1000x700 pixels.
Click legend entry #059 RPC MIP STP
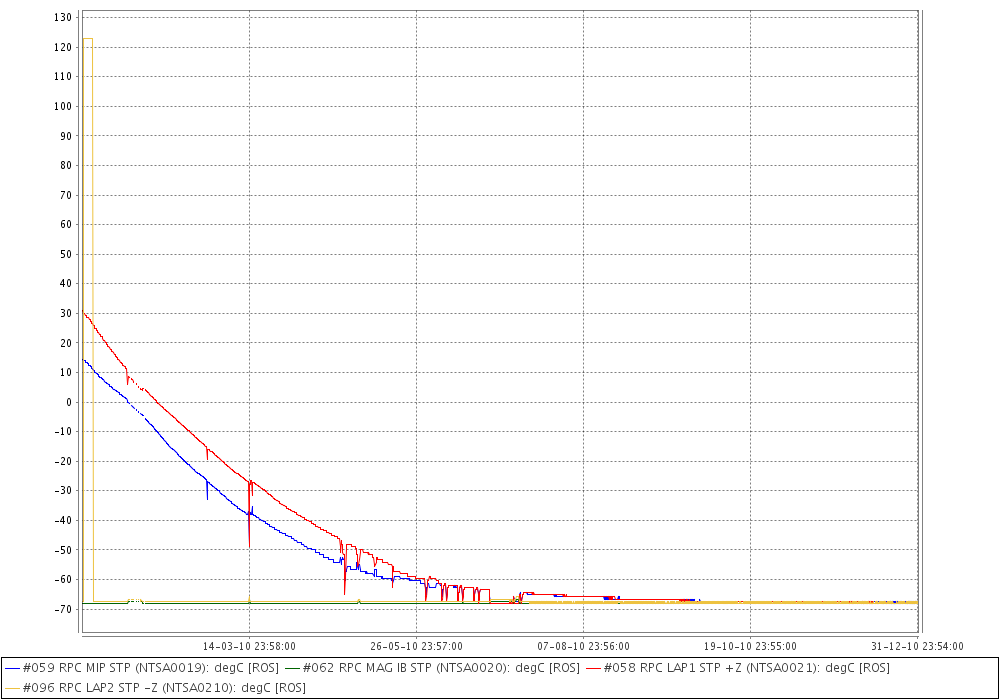coord(142,667)
